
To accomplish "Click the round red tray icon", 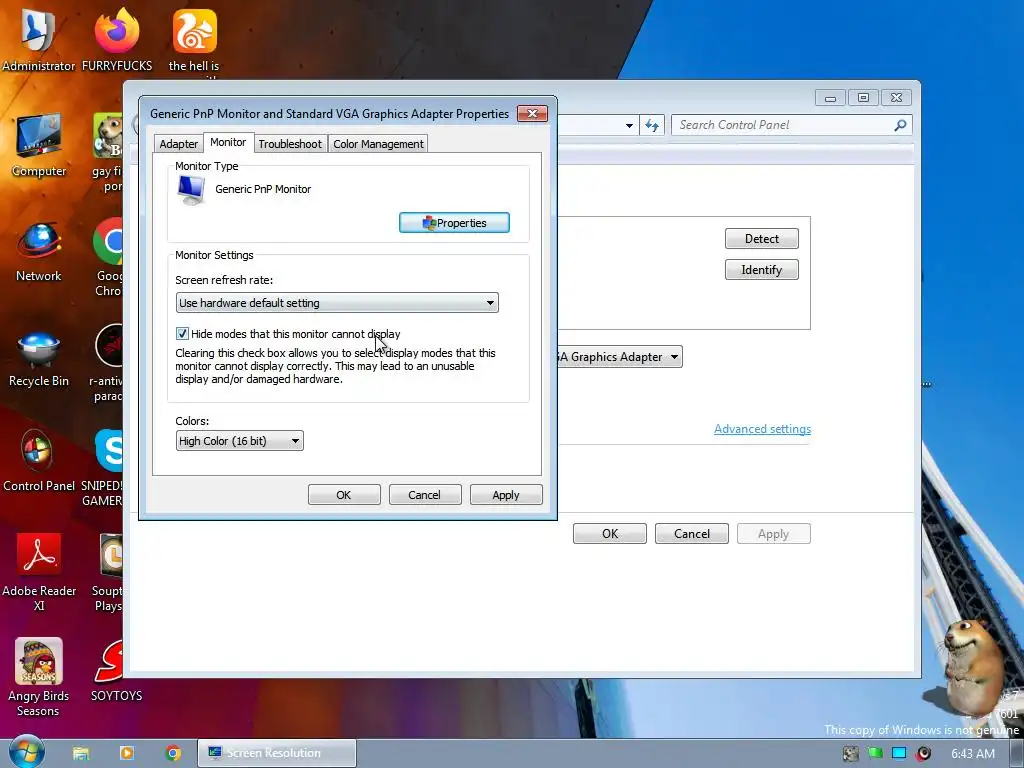I will (923, 753).
